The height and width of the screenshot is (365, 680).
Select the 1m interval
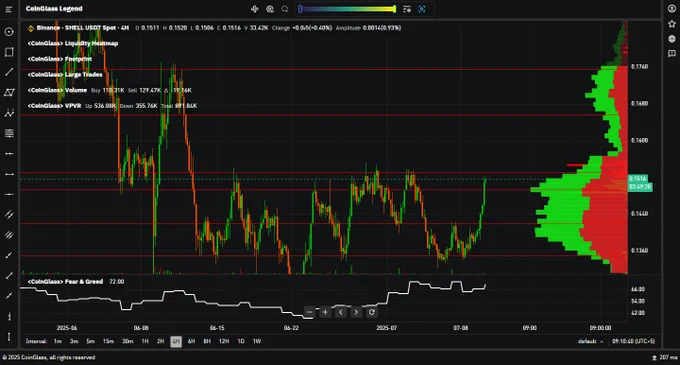57,342
